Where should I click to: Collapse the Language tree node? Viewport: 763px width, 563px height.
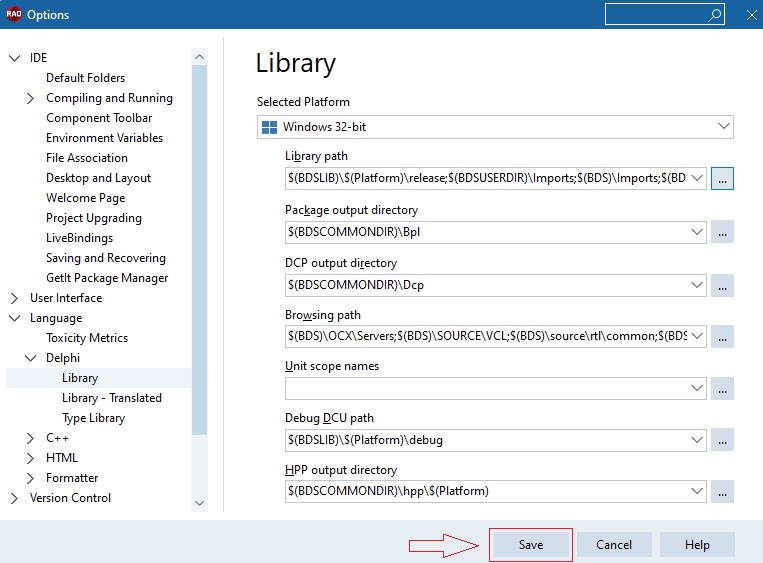pos(15,318)
